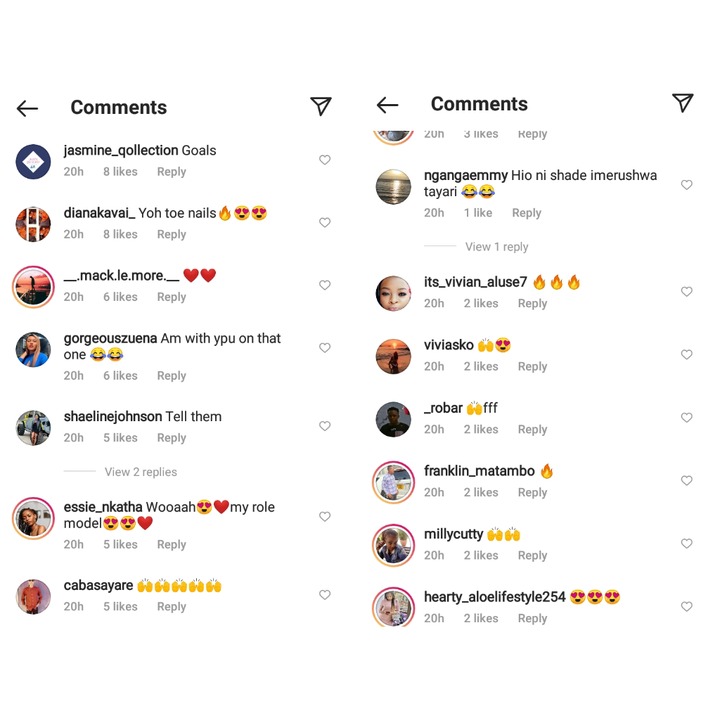
Task: Like dianakavai_'s toe nails comment
Action: click(x=325, y=222)
